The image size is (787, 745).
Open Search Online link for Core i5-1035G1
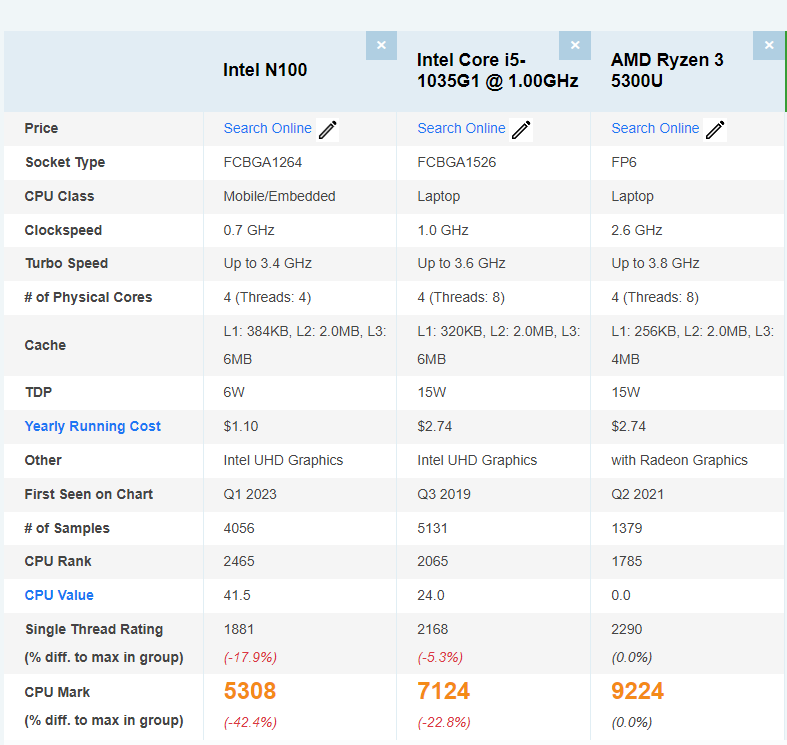pos(461,129)
